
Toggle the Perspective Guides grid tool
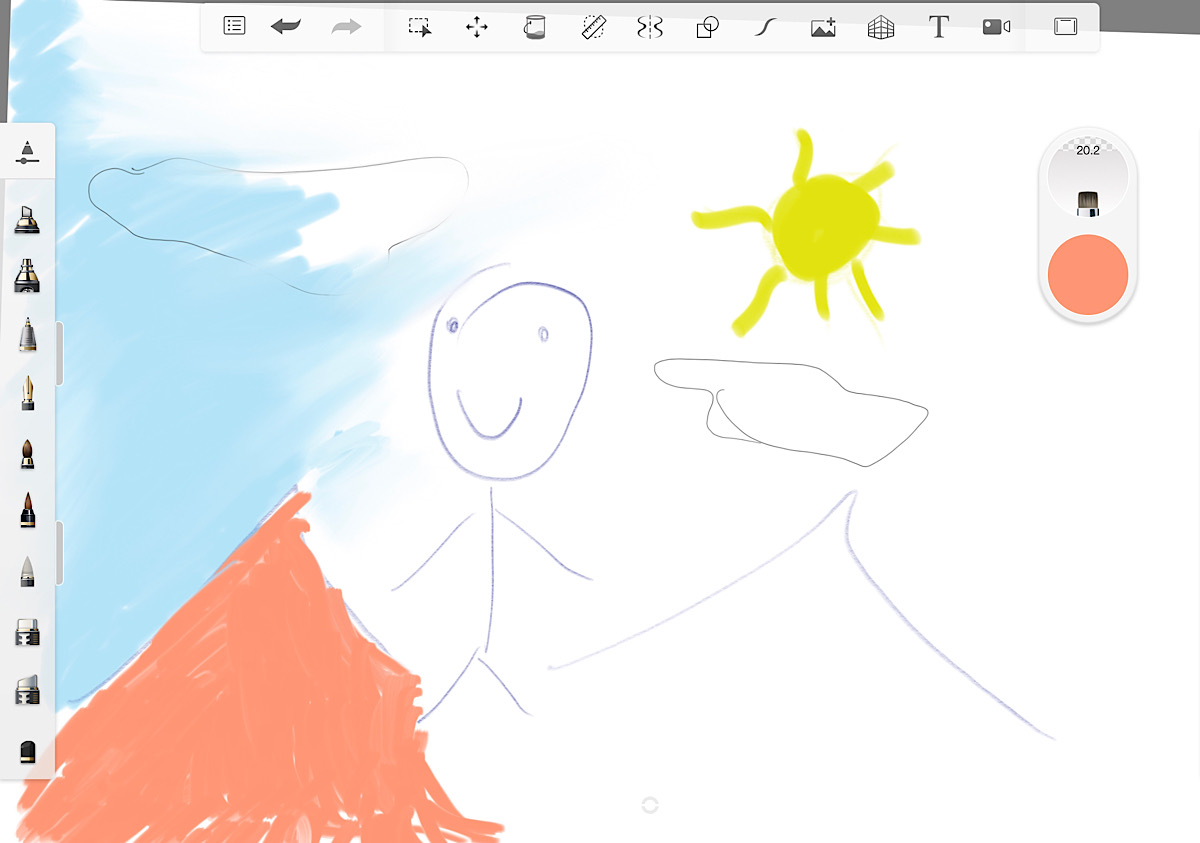(881, 27)
